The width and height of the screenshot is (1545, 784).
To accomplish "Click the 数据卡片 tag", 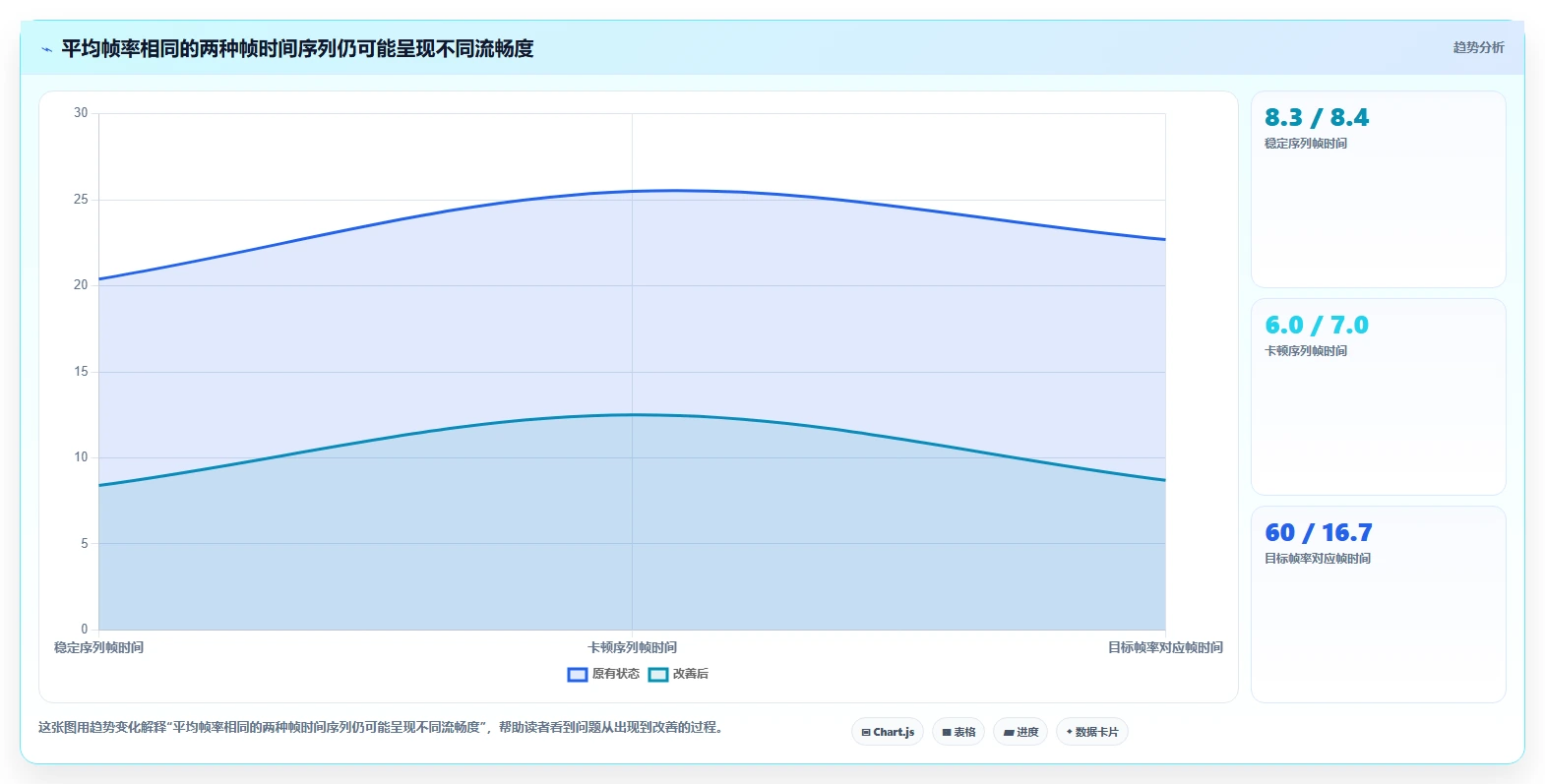I will click(1092, 732).
